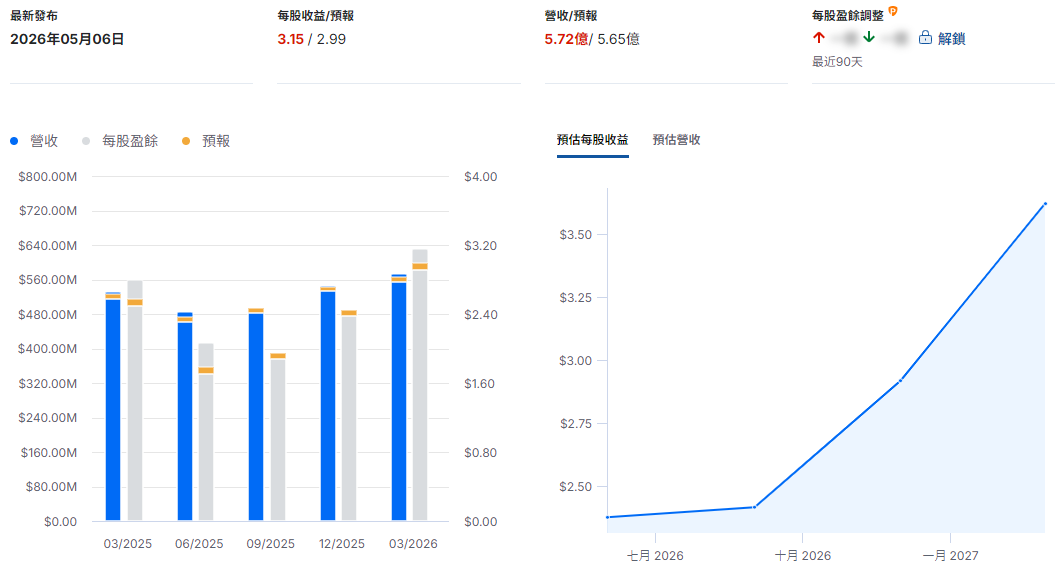Click the gray 每股盈餘 legend dot
1058x568 pixels.
[86, 141]
